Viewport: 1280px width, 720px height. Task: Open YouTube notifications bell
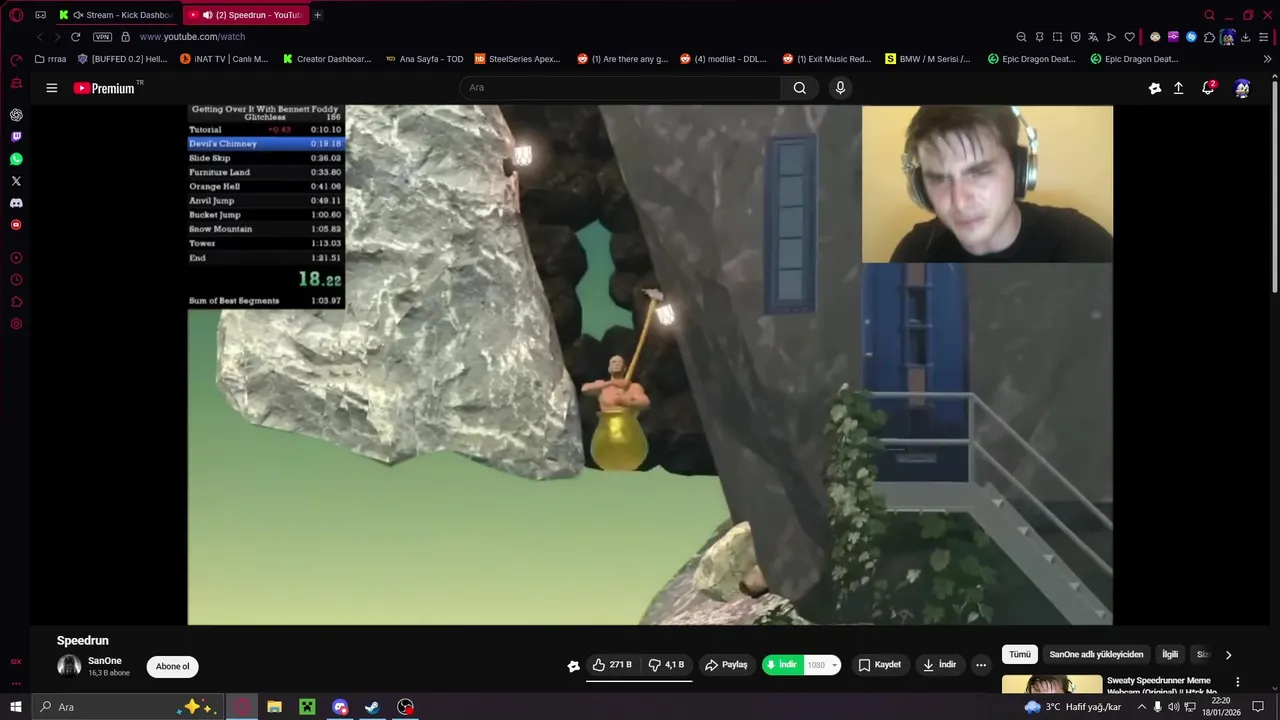click(1208, 88)
